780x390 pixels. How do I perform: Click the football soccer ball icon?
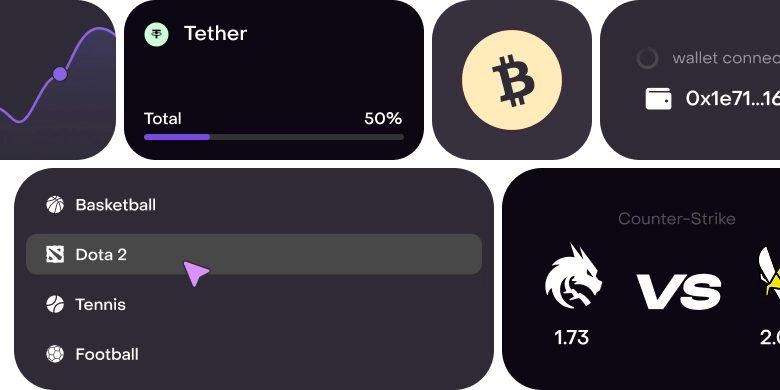[x=55, y=354]
